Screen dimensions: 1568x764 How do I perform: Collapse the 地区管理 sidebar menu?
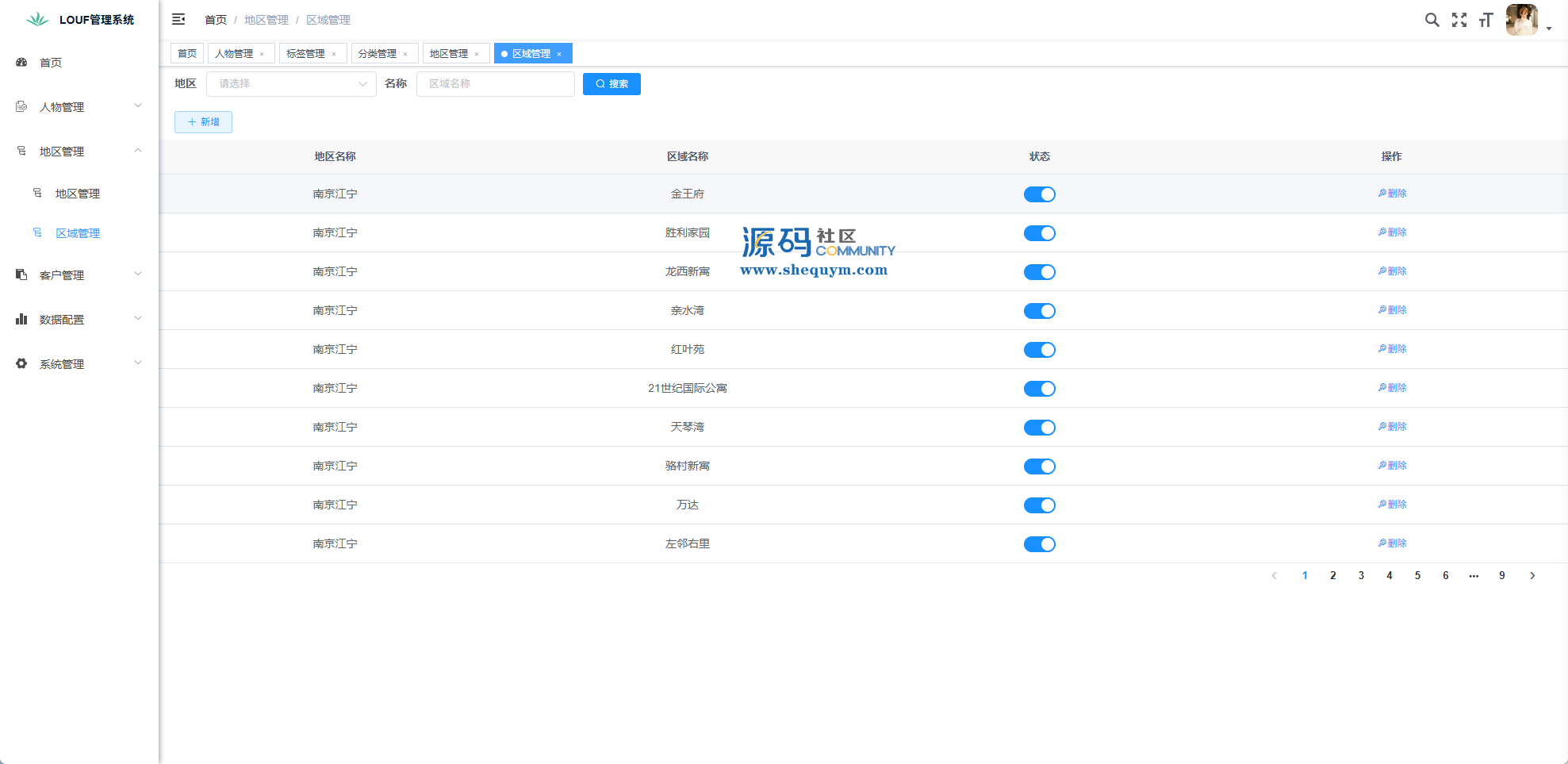(x=79, y=151)
